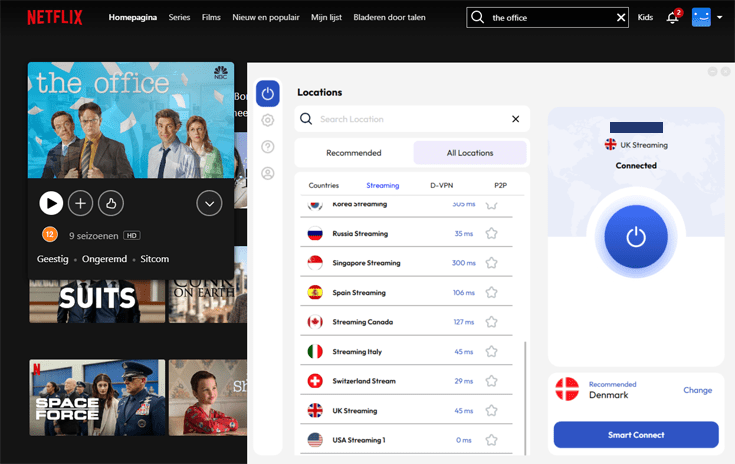This screenshot has width=735, height=464.
Task: Open the Suits thumbnail
Action: [x=97, y=301]
